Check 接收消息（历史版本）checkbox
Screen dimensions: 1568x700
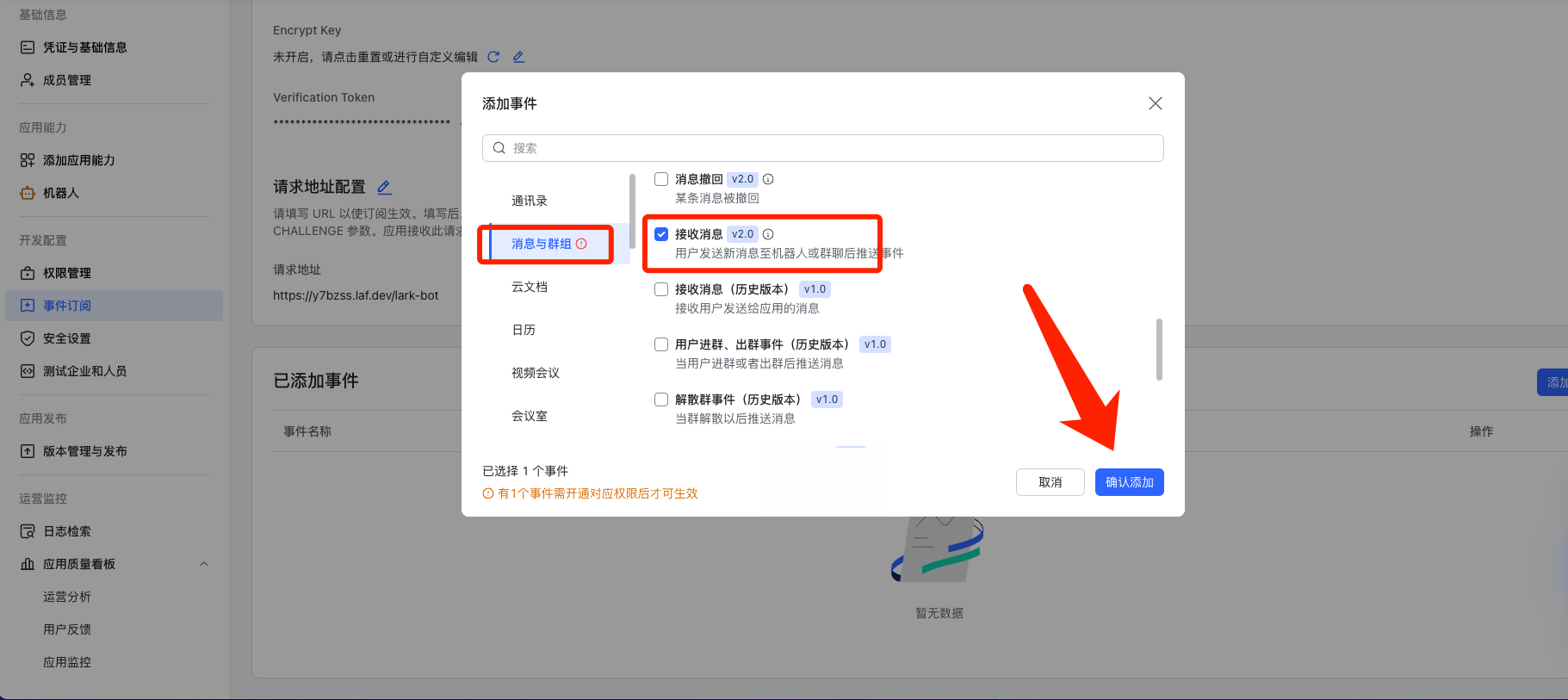point(661,289)
